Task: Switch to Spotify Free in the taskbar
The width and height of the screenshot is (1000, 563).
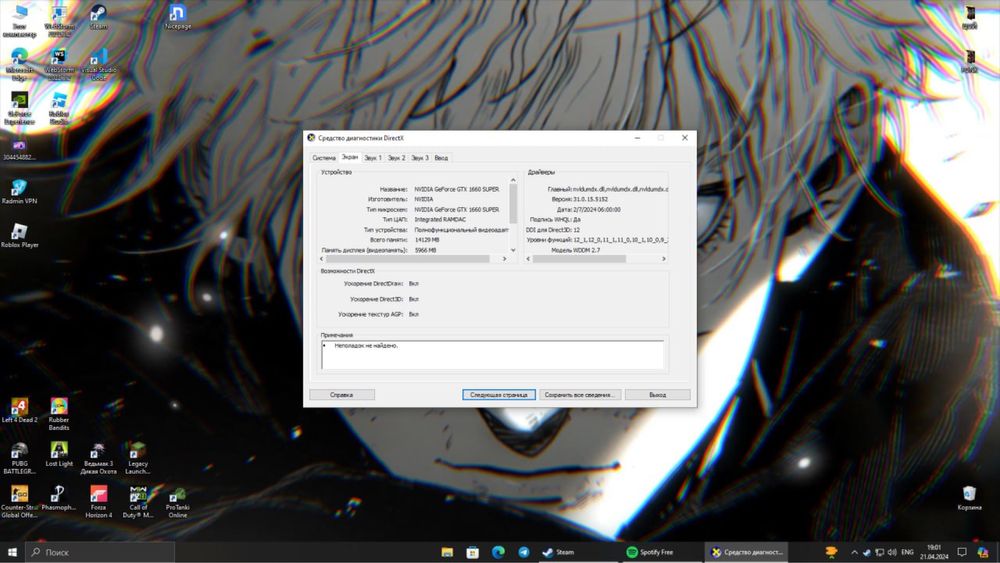Action: (661, 552)
